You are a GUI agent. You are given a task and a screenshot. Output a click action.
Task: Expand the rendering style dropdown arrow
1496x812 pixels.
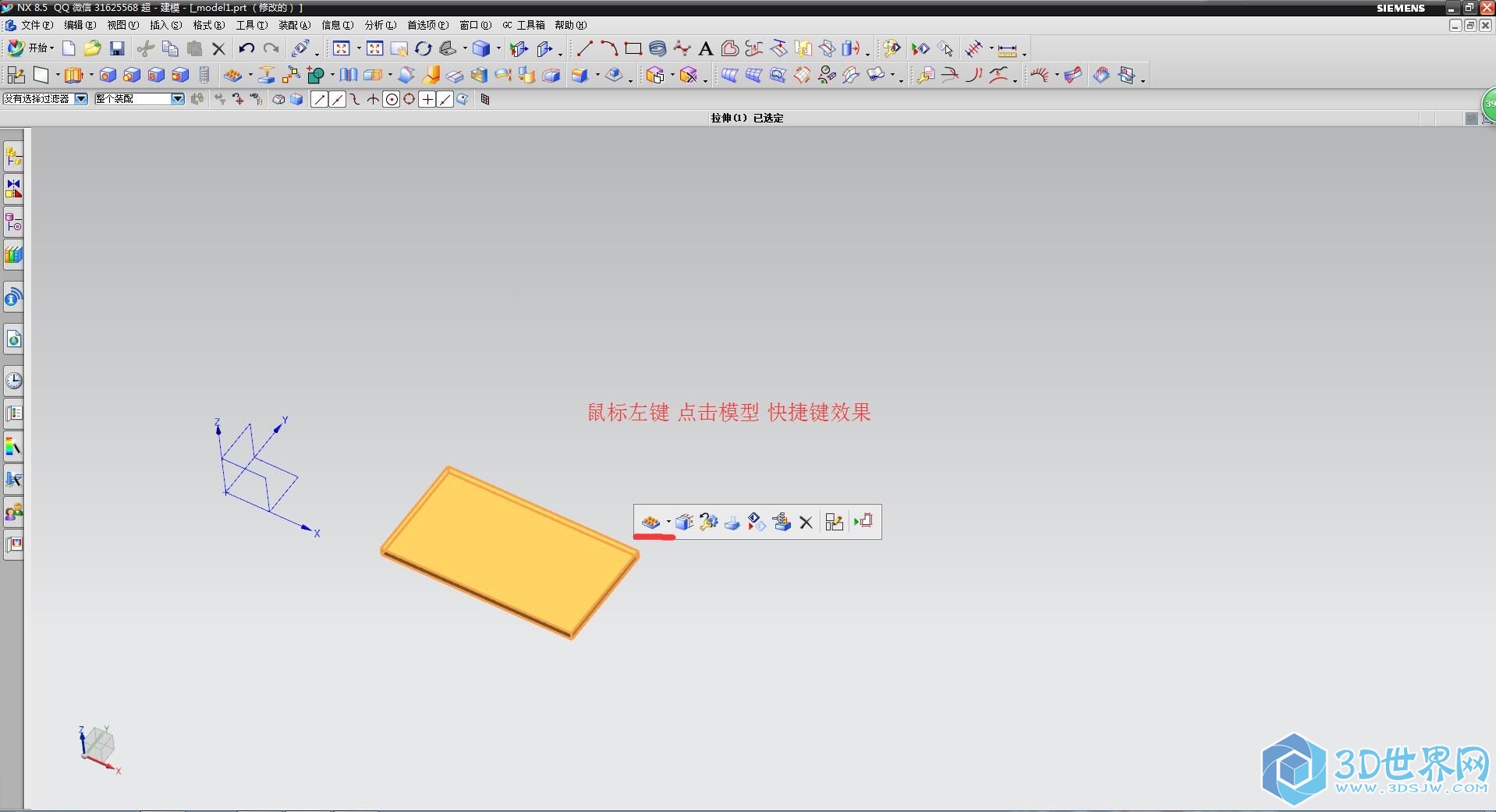coord(498,48)
